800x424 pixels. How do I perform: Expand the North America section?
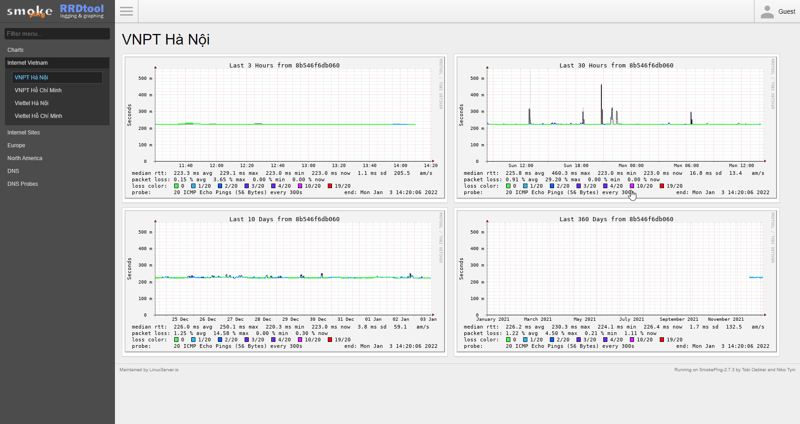[25, 158]
